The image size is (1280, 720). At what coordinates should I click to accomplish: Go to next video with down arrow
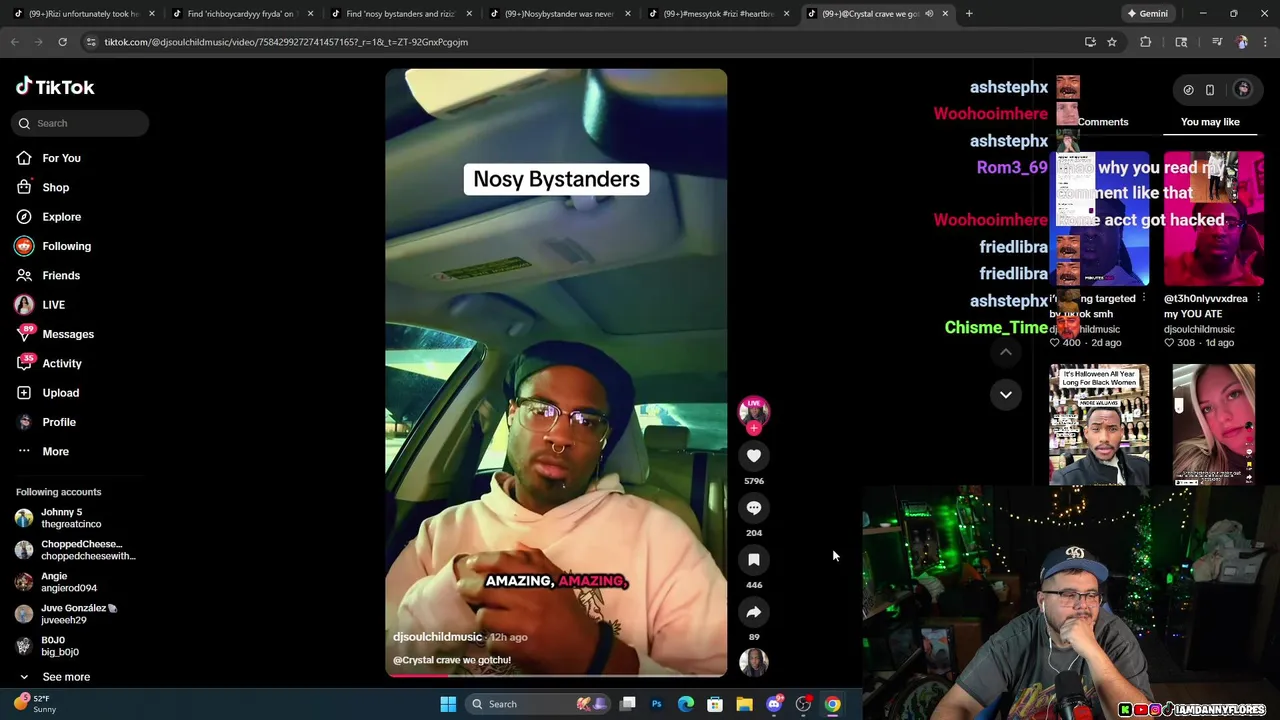pyautogui.click(x=1006, y=394)
